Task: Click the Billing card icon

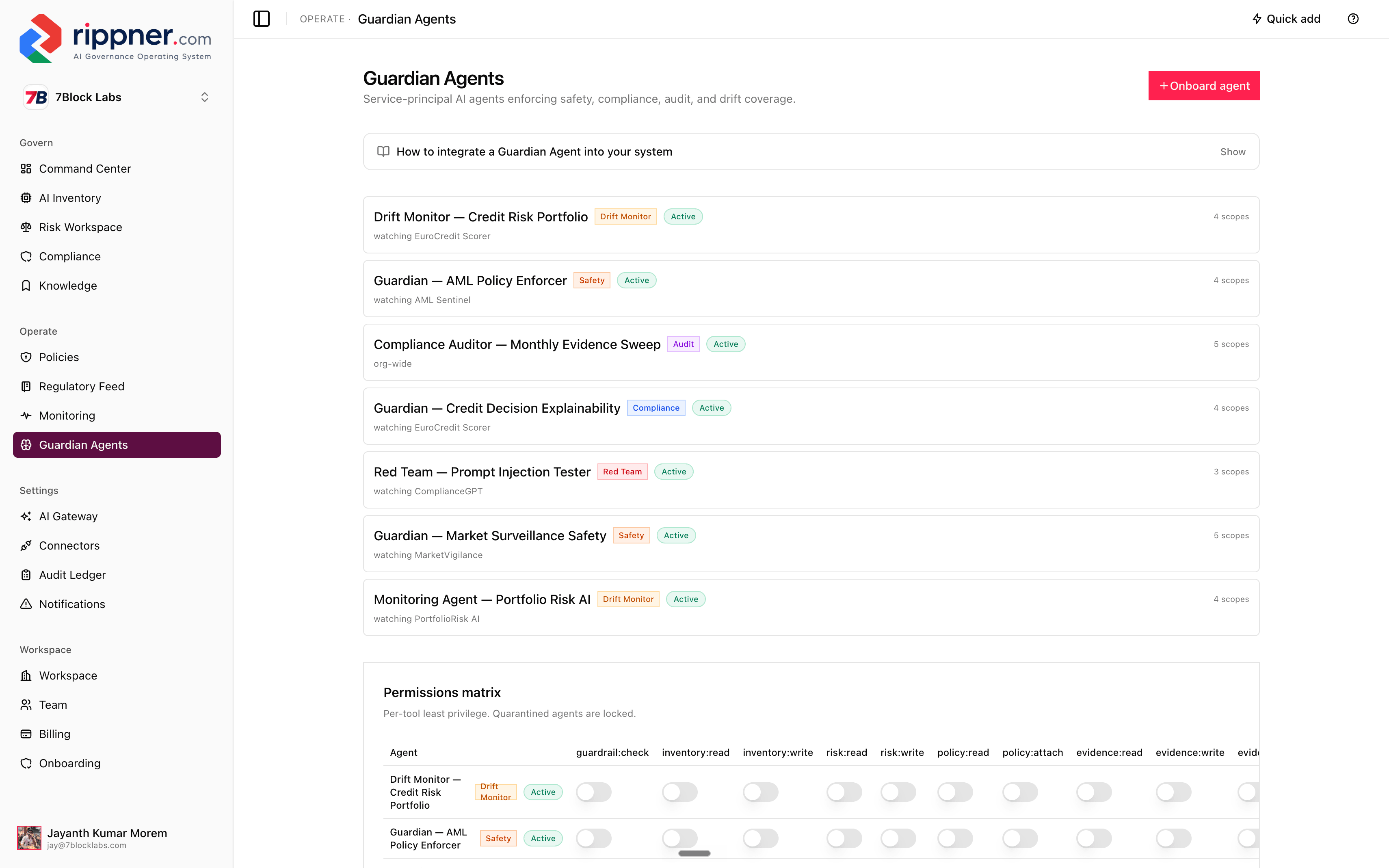Action: (x=26, y=734)
